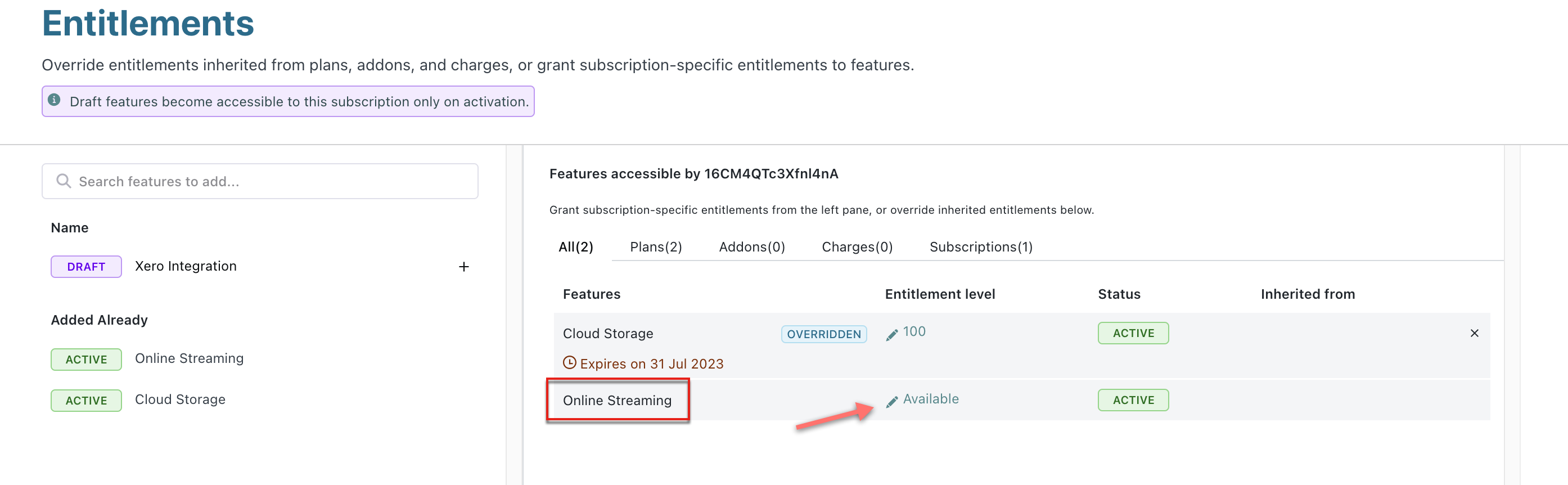Select the Addons(0) tab

(752, 247)
